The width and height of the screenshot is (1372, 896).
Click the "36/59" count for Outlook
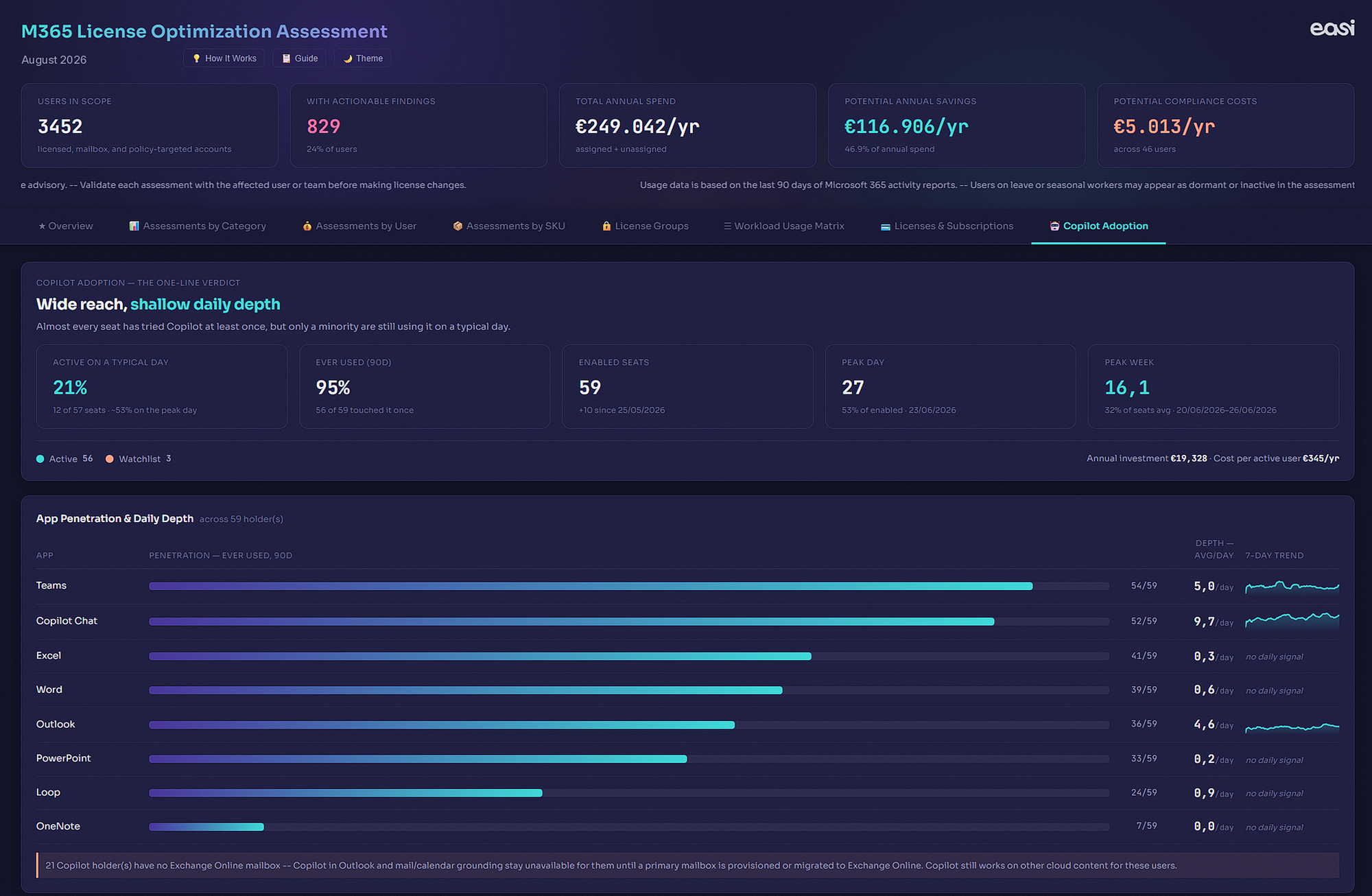1144,724
